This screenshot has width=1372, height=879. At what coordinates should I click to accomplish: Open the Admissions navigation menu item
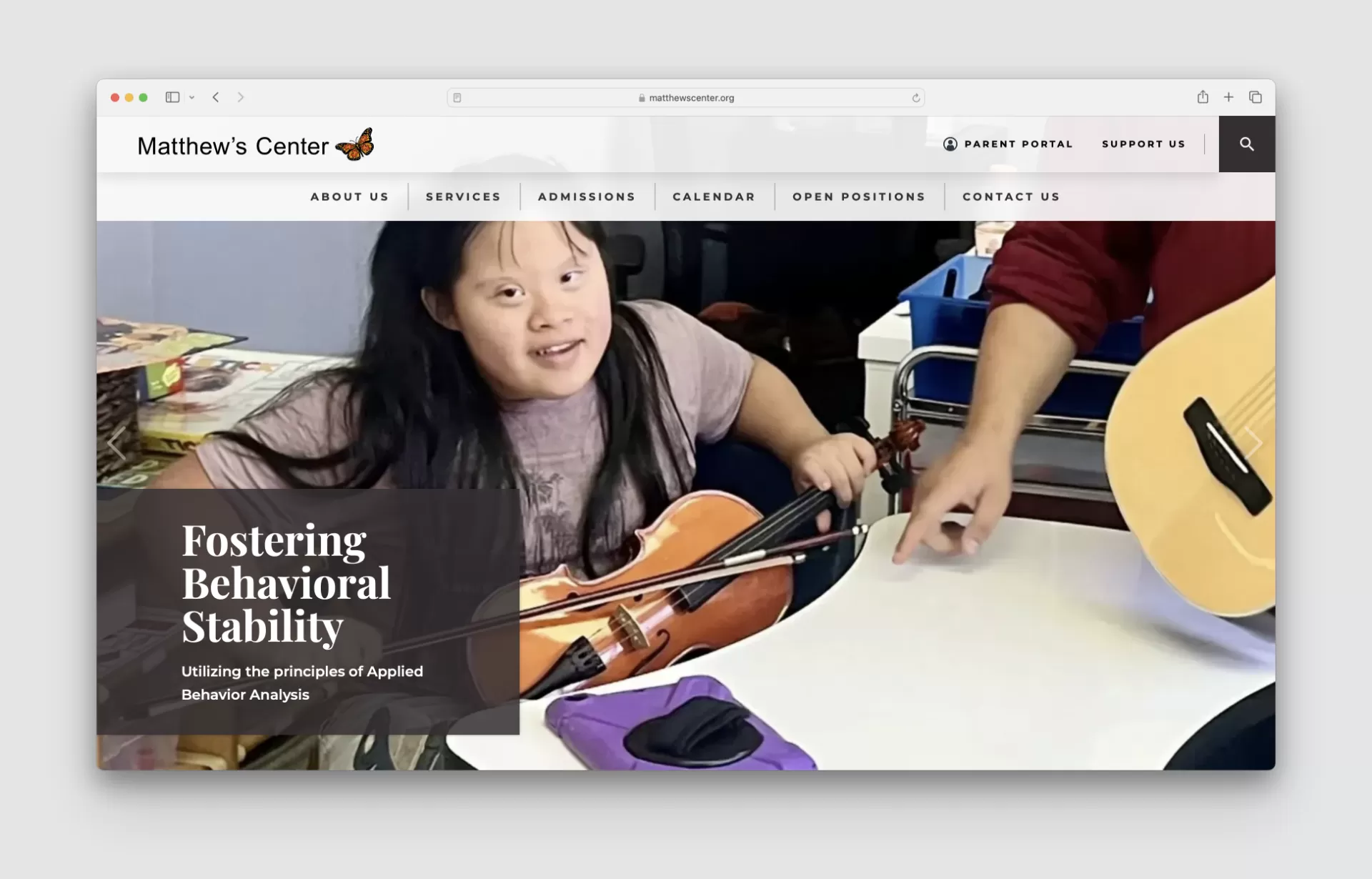[x=587, y=197]
